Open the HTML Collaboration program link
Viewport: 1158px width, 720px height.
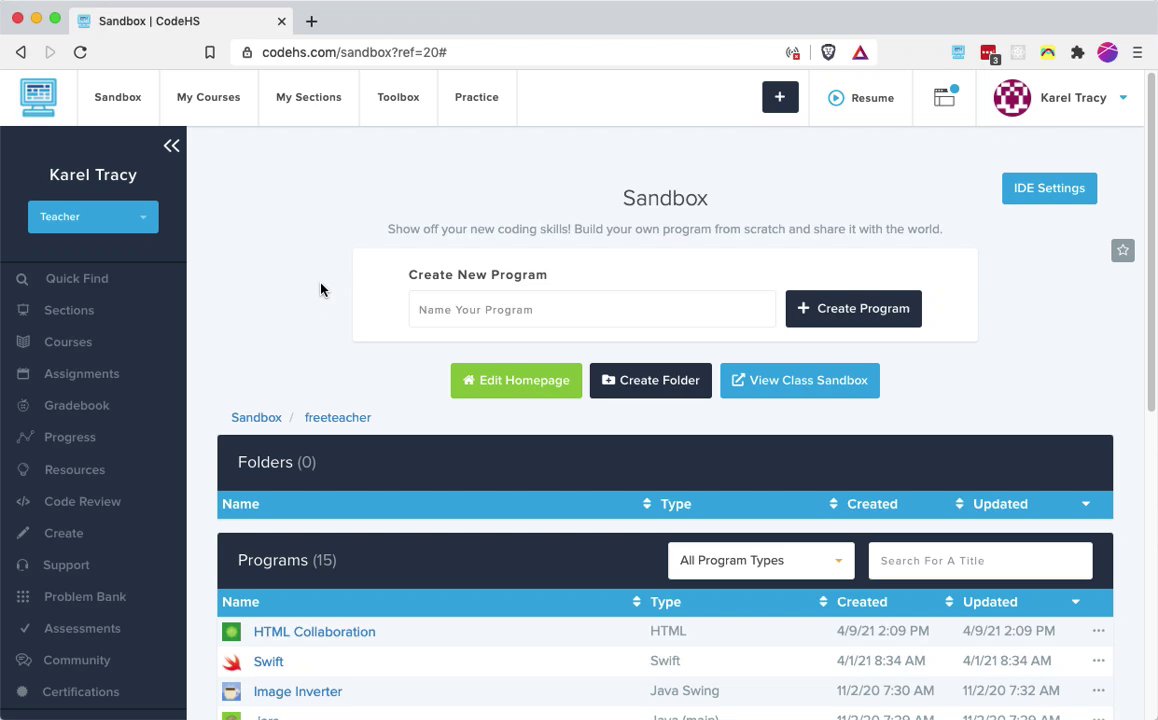point(315,632)
